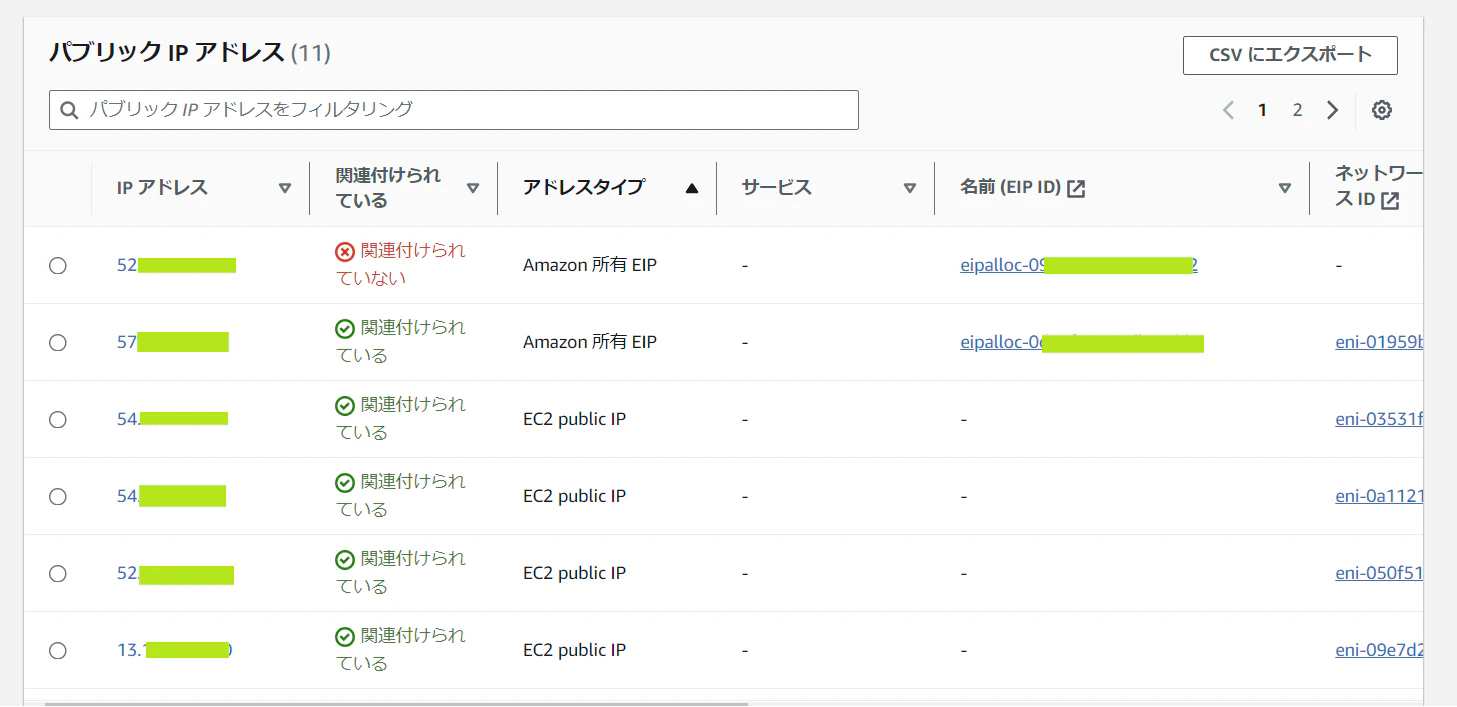Go to page 1

[x=1263, y=110]
